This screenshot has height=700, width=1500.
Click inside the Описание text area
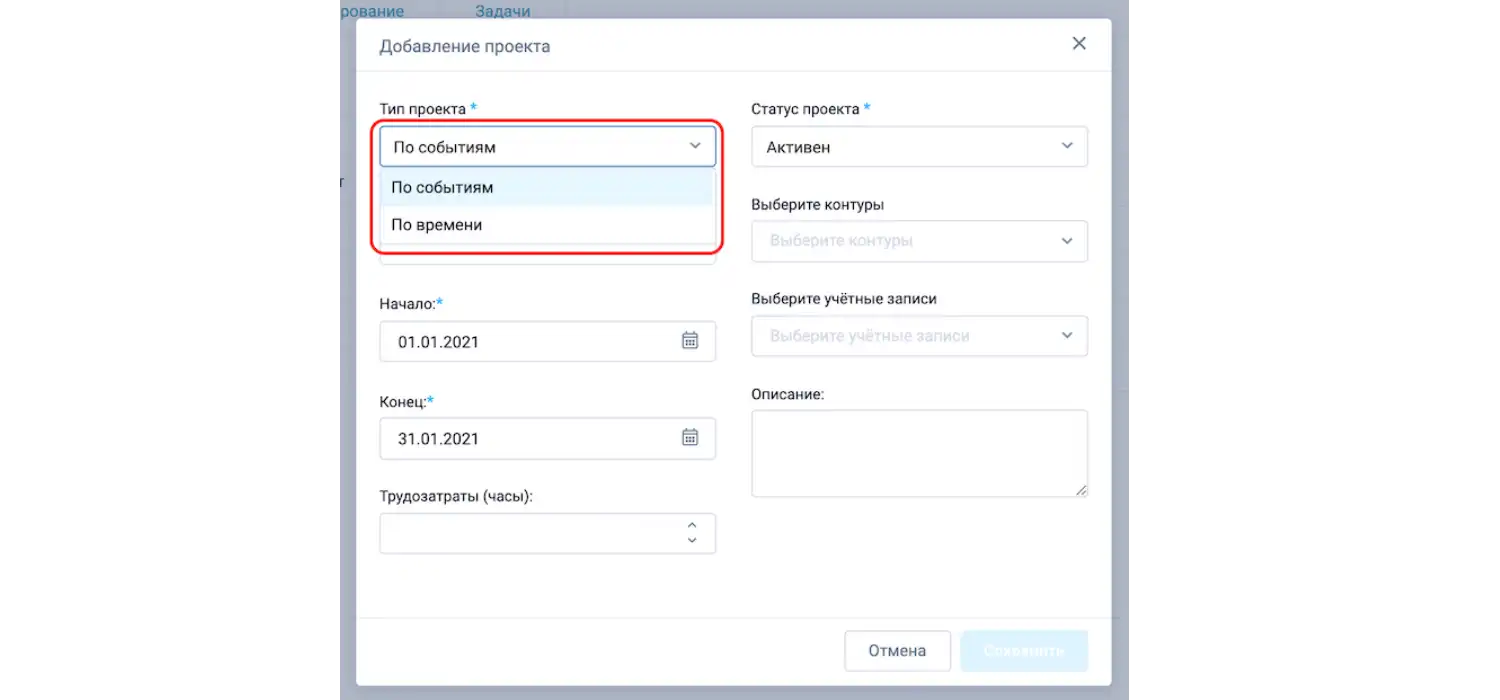click(x=919, y=452)
